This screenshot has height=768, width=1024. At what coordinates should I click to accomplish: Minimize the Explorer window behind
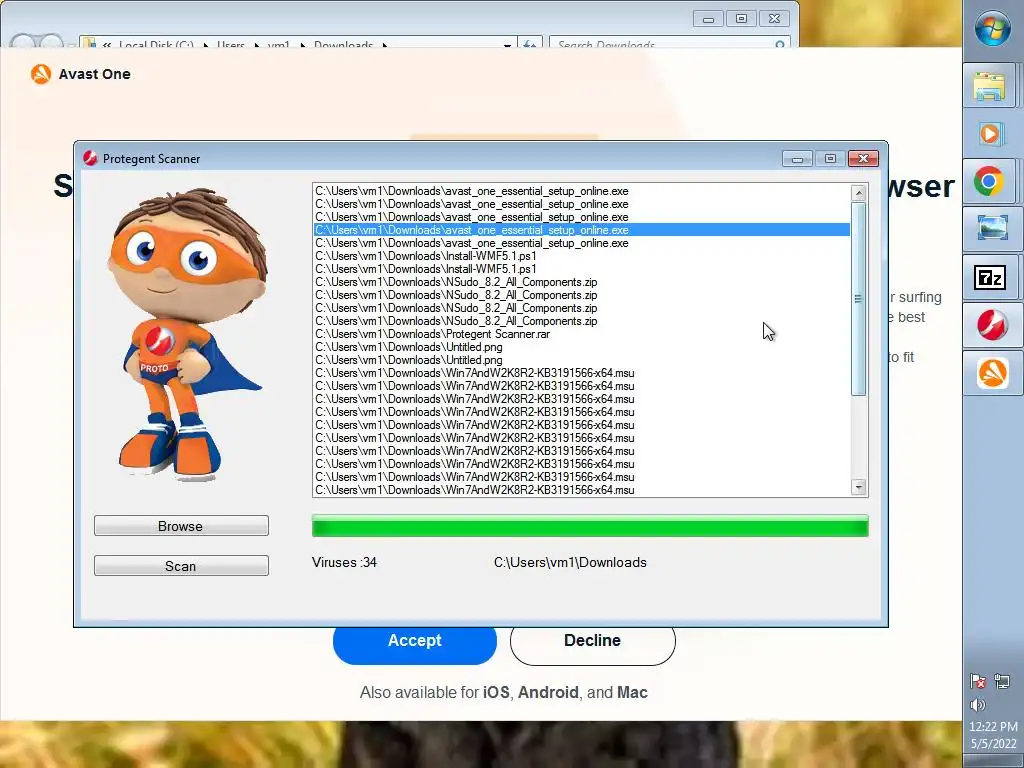(x=708, y=19)
